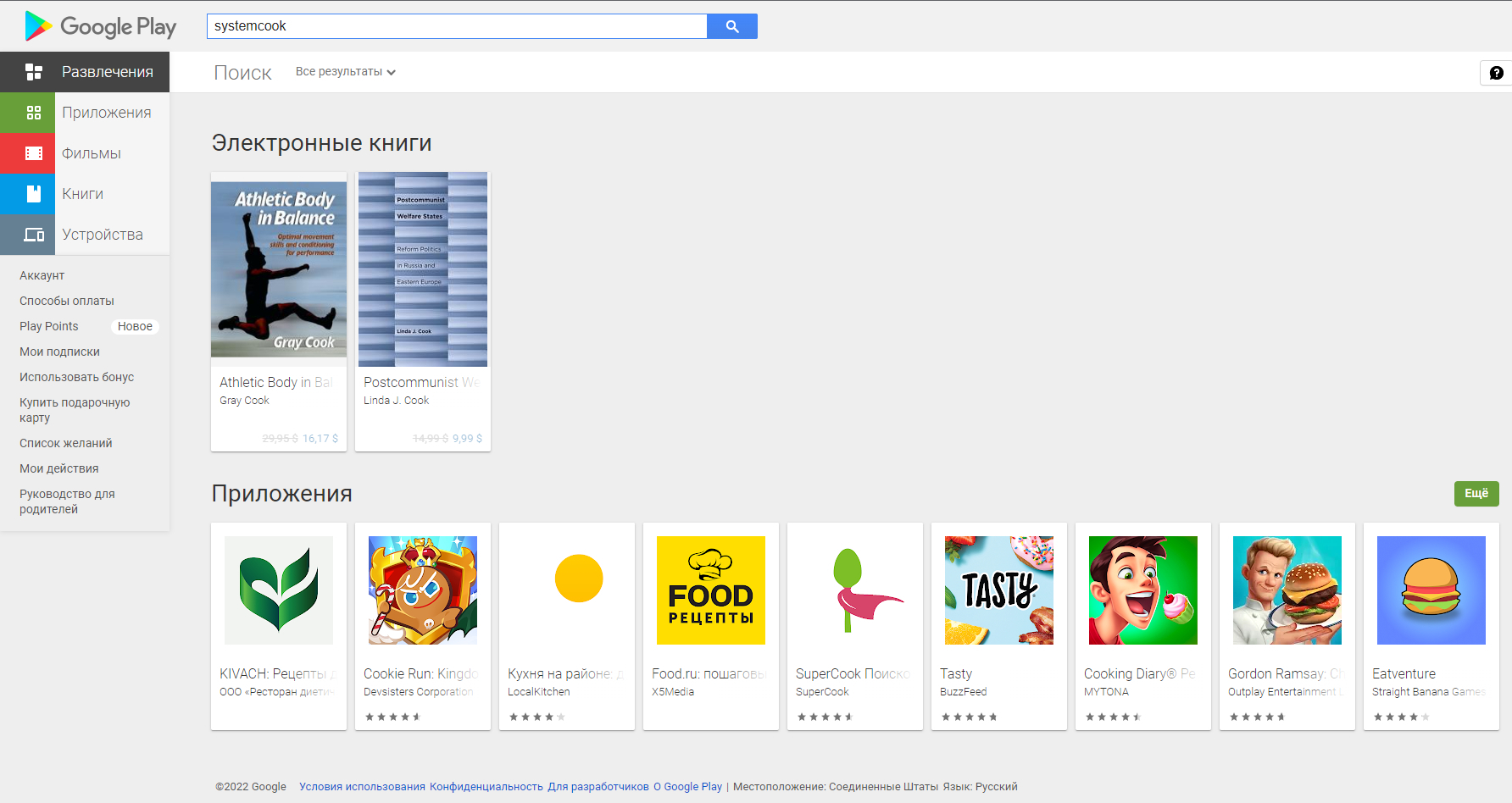Open the Eatventure burger app icon
This screenshot has width=1512, height=803.
pyautogui.click(x=1431, y=590)
